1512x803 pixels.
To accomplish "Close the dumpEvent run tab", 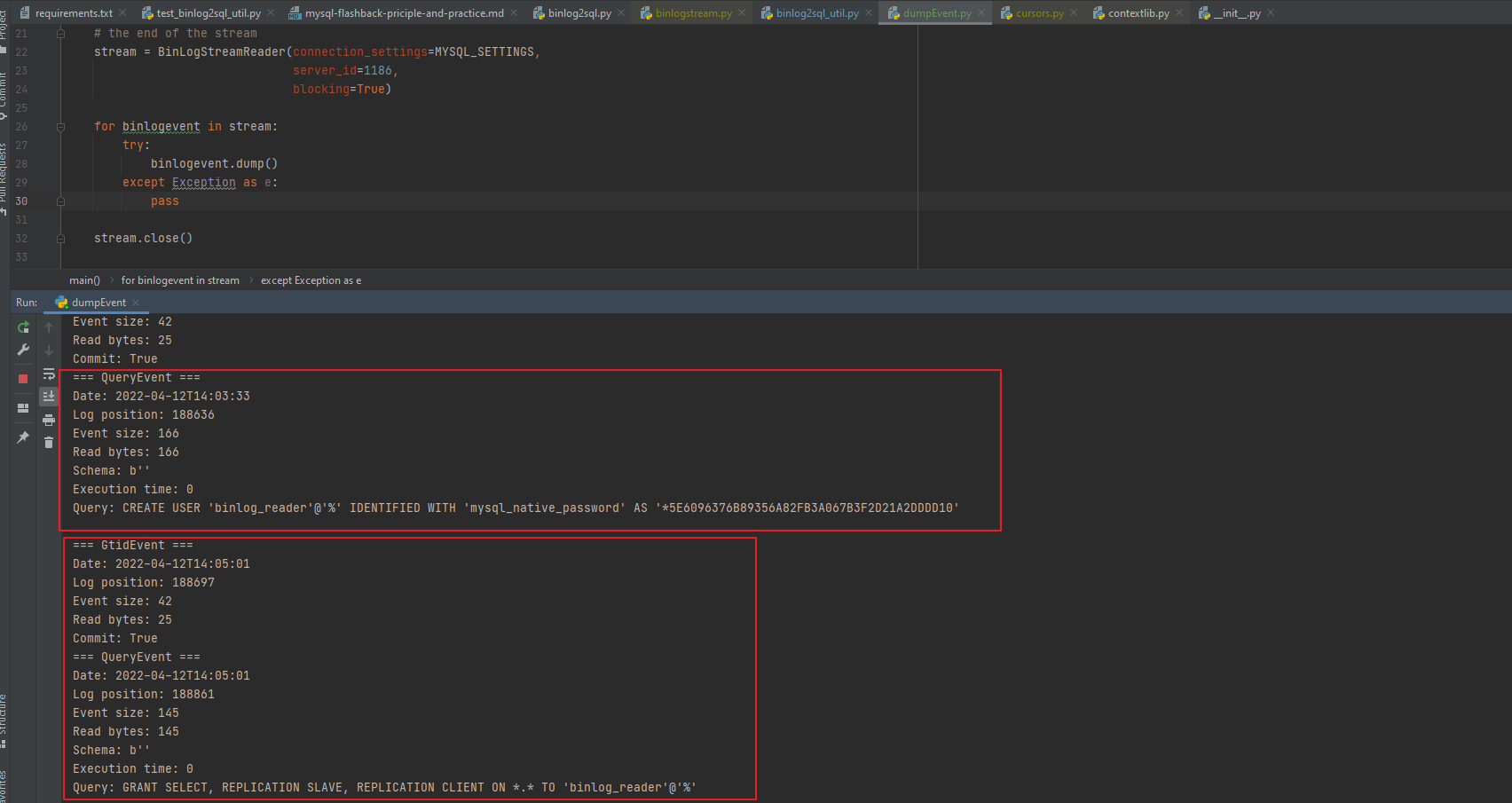I will click(x=136, y=303).
